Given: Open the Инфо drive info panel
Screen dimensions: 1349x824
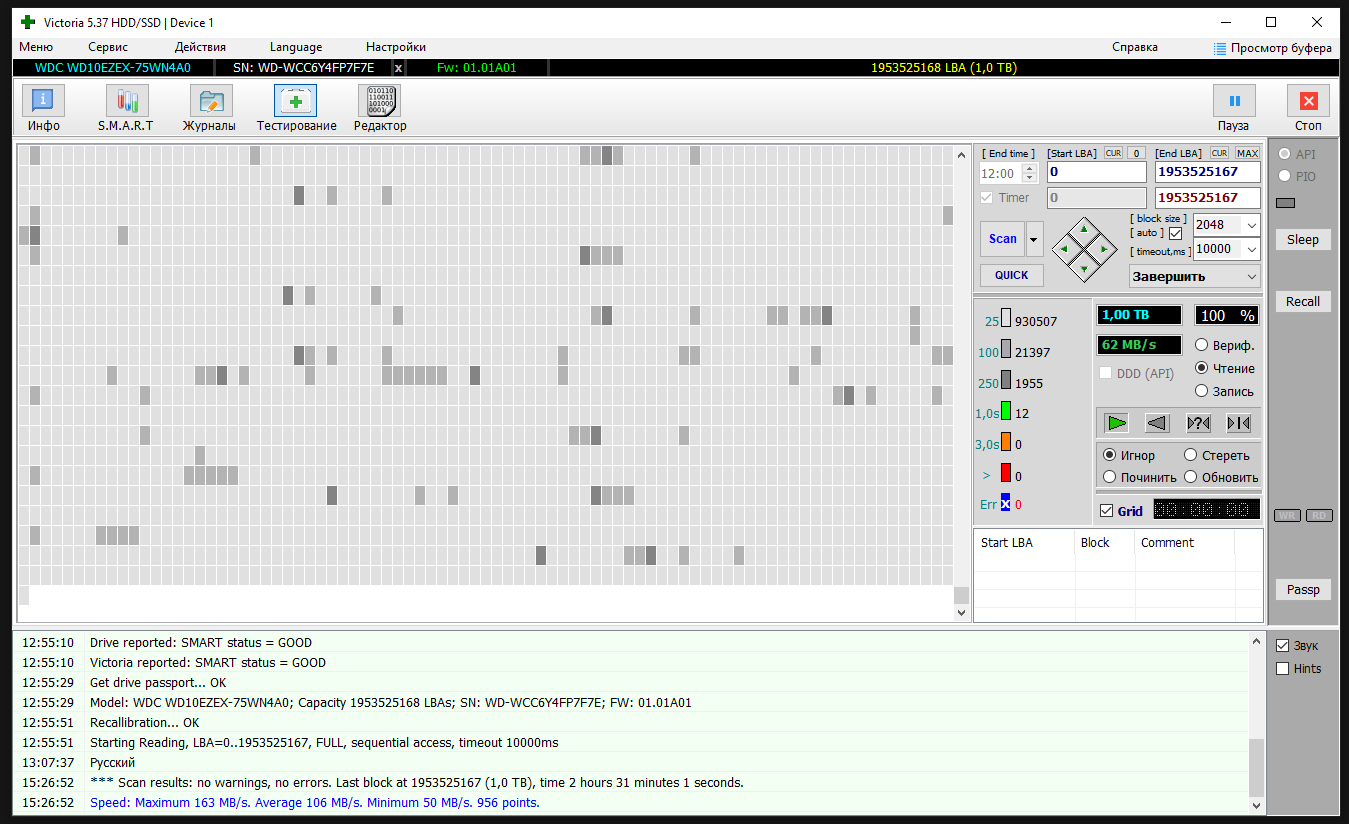Looking at the screenshot, I should (43, 108).
